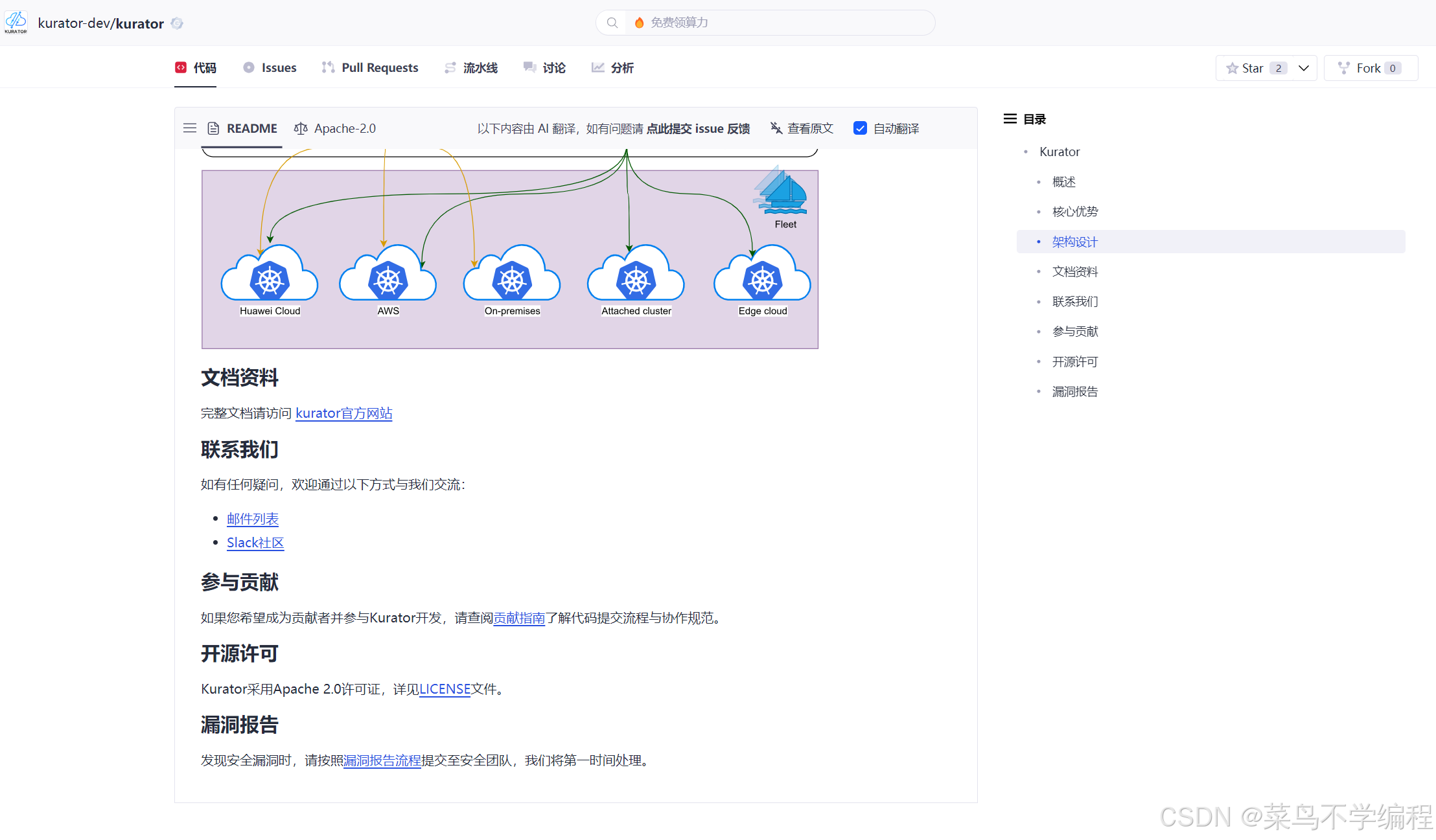The height and width of the screenshot is (840, 1436).
Task: Open the kurator official website link
Action: (343, 413)
